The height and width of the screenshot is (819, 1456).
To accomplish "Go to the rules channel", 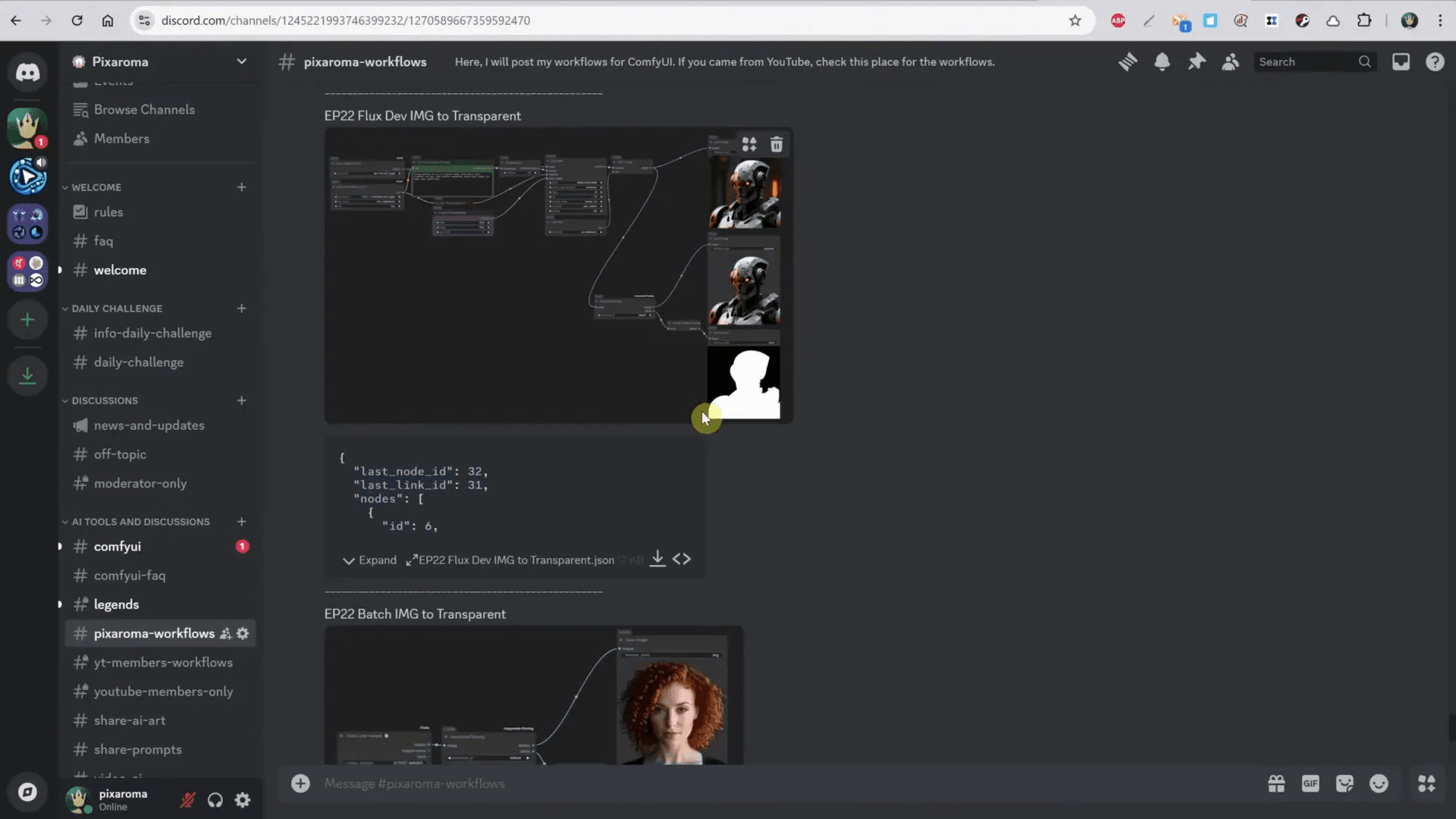I will coord(160,212).
